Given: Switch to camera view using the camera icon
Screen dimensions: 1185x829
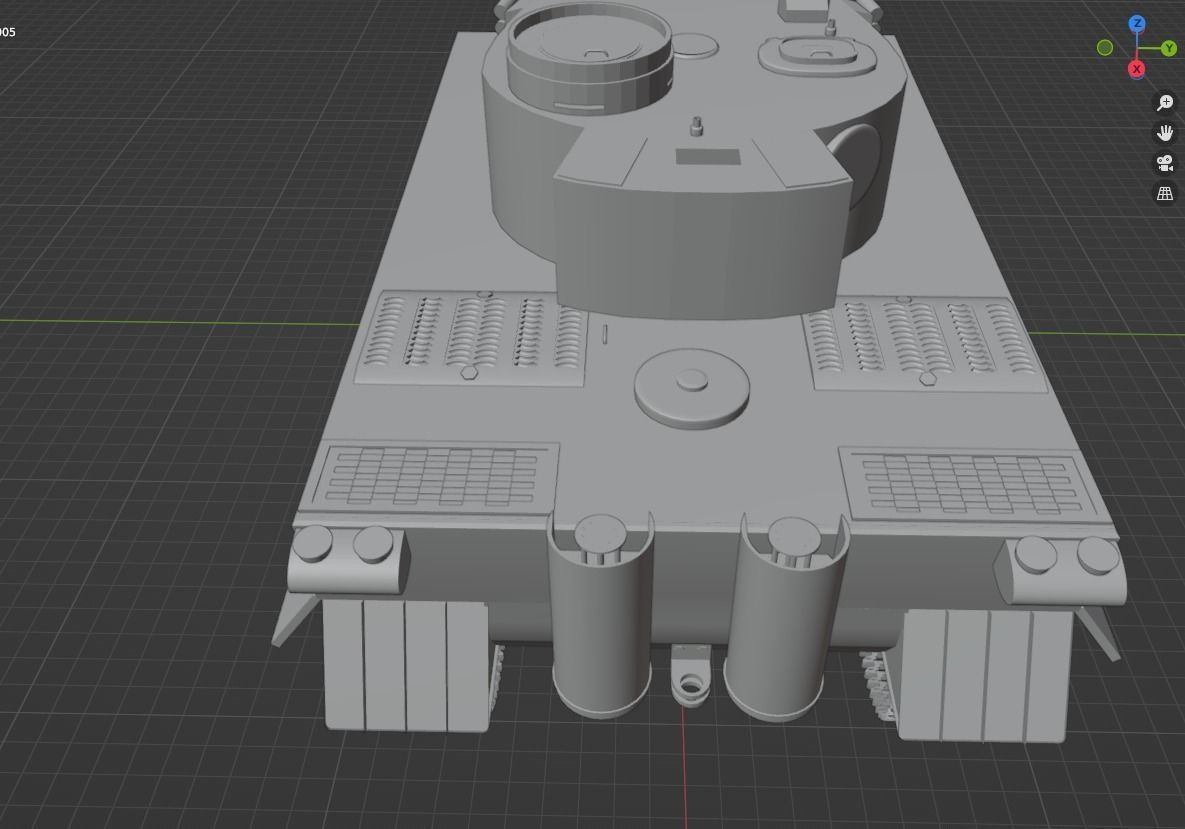Looking at the screenshot, I should tap(1165, 163).
